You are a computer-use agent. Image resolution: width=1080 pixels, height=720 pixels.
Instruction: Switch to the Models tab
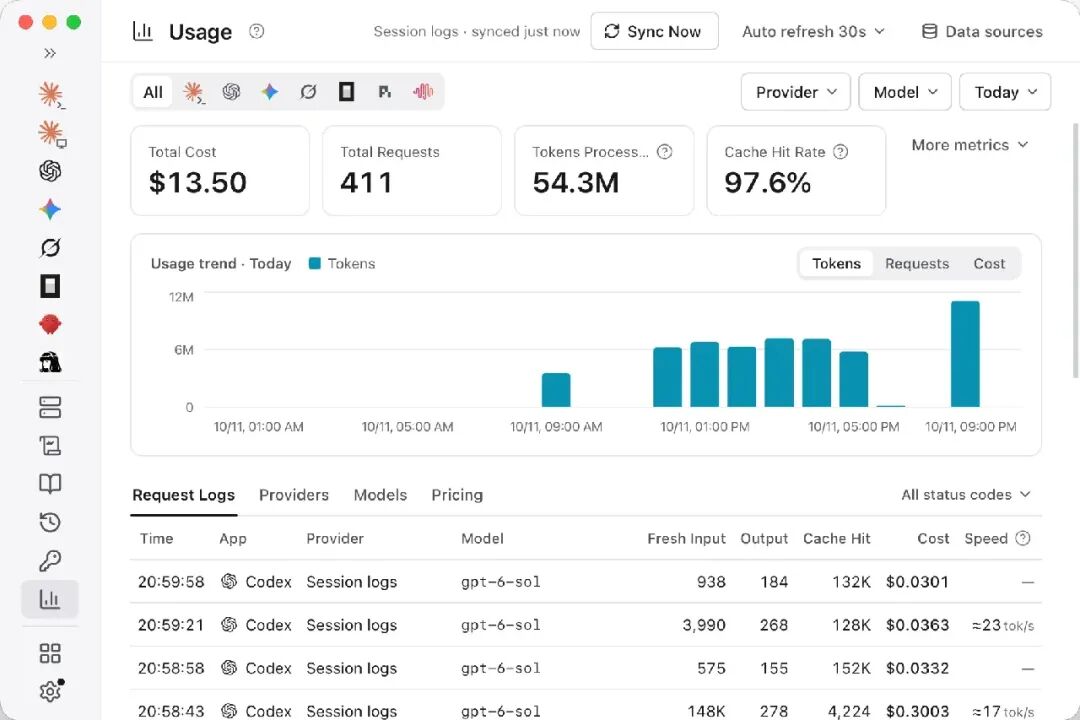(x=380, y=495)
